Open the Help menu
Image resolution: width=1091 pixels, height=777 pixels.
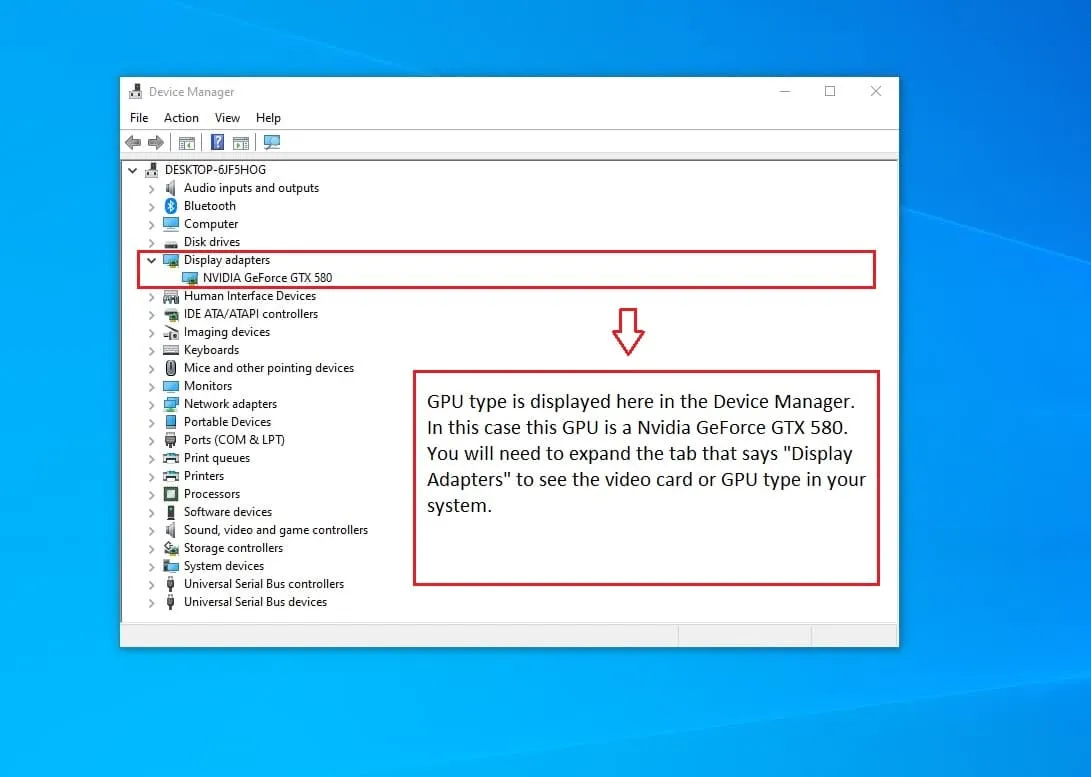[x=269, y=118]
